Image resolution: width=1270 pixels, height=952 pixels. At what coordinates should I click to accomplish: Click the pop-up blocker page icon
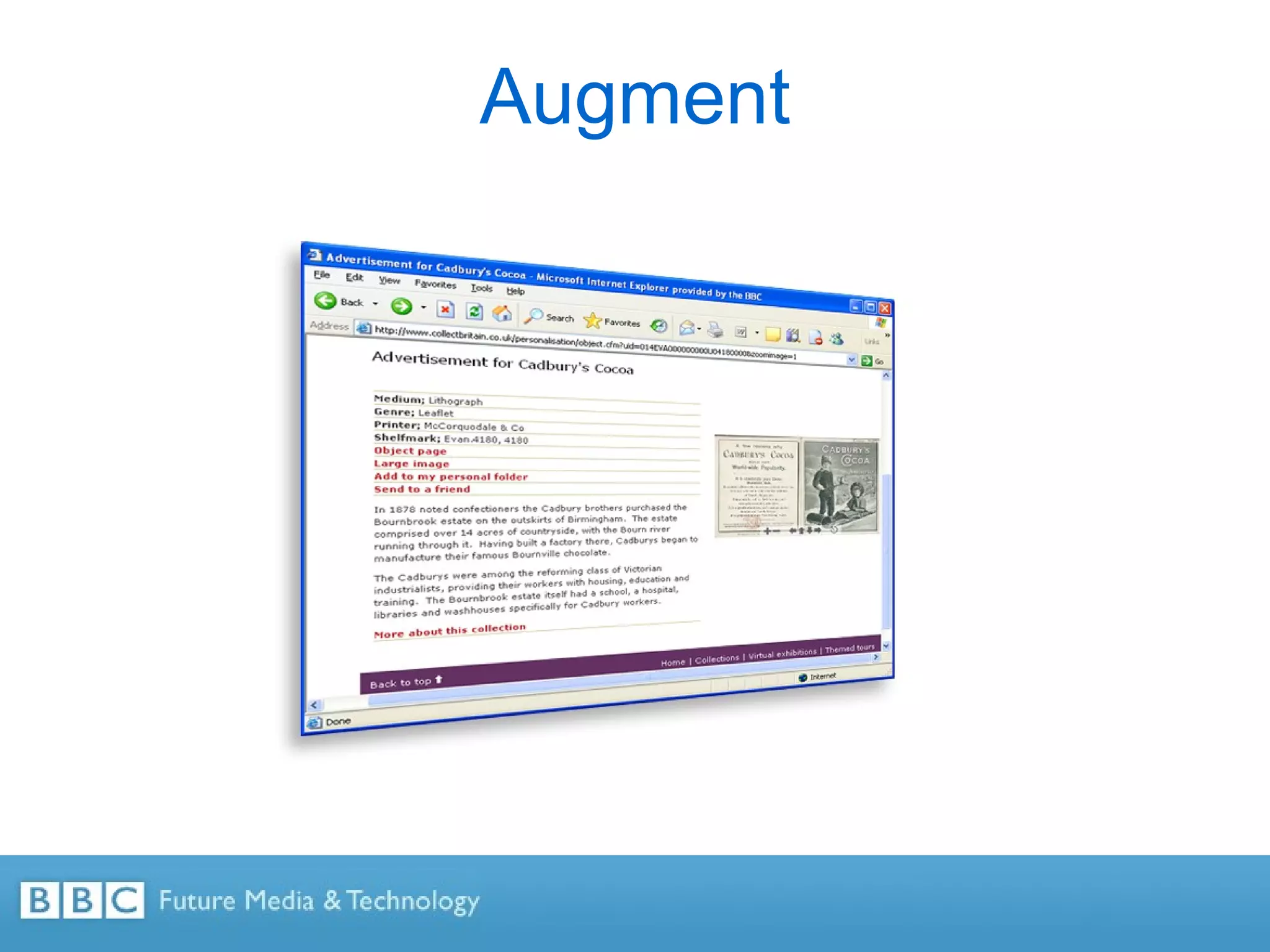coord(815,337)
